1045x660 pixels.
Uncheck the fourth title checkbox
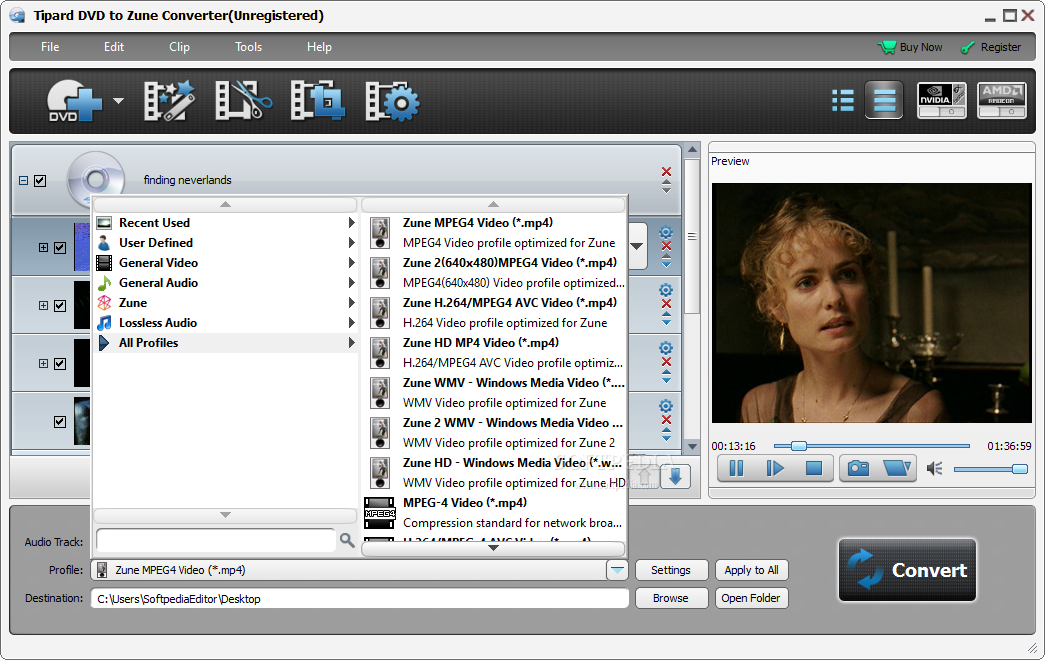click(x=60, y=421)
